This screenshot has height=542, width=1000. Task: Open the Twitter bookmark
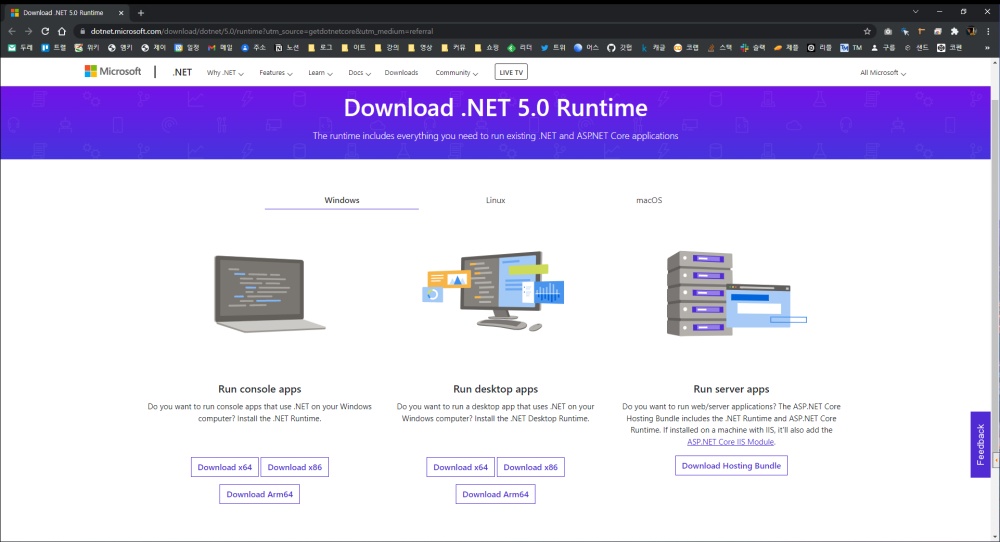pyautogui.click(x=553, y=48)
